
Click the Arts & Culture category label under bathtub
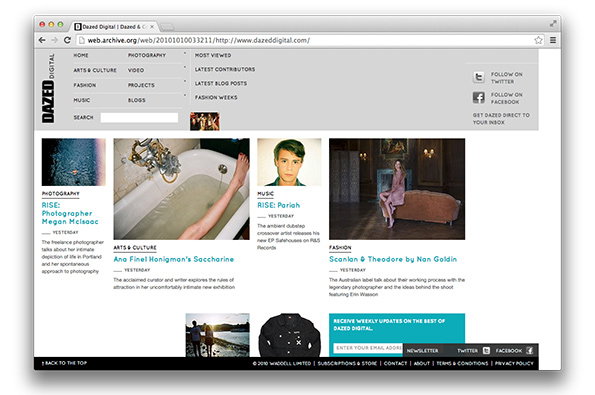point(135,247)
